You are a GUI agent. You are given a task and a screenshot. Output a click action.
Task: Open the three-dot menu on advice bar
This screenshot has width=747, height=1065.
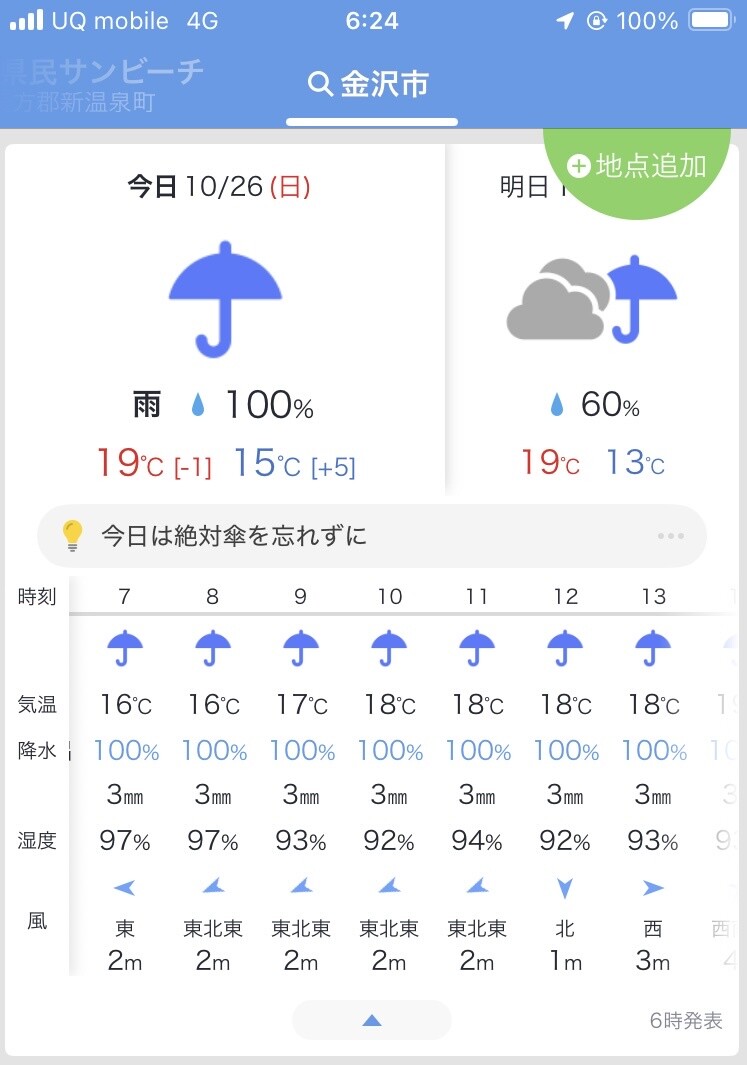[671, 536]
